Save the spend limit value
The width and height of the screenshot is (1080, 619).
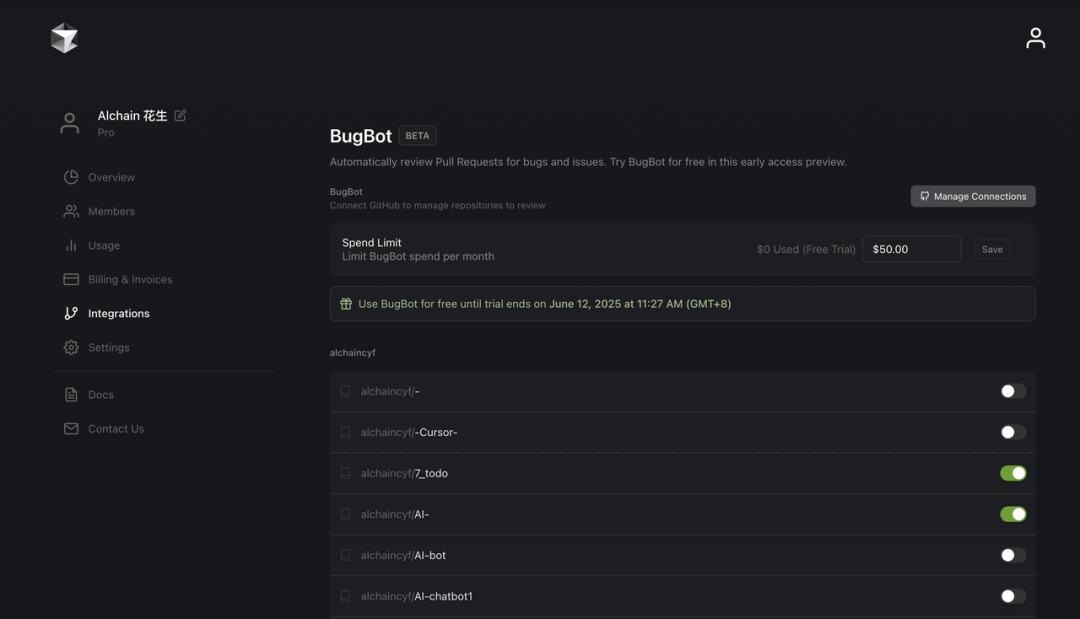(992, 249)
